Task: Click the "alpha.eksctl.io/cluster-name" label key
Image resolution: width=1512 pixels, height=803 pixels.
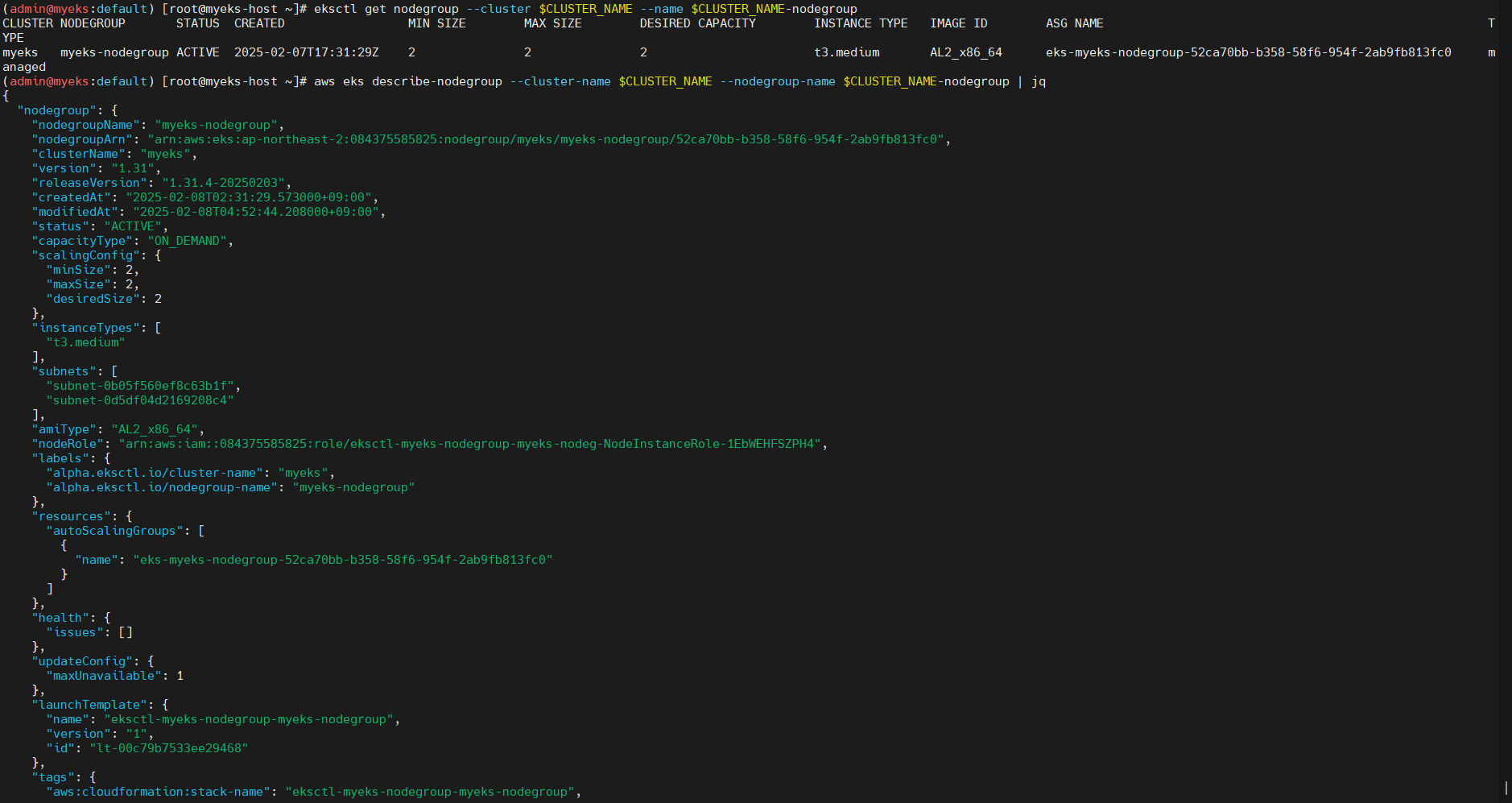Action: point(155,473)
